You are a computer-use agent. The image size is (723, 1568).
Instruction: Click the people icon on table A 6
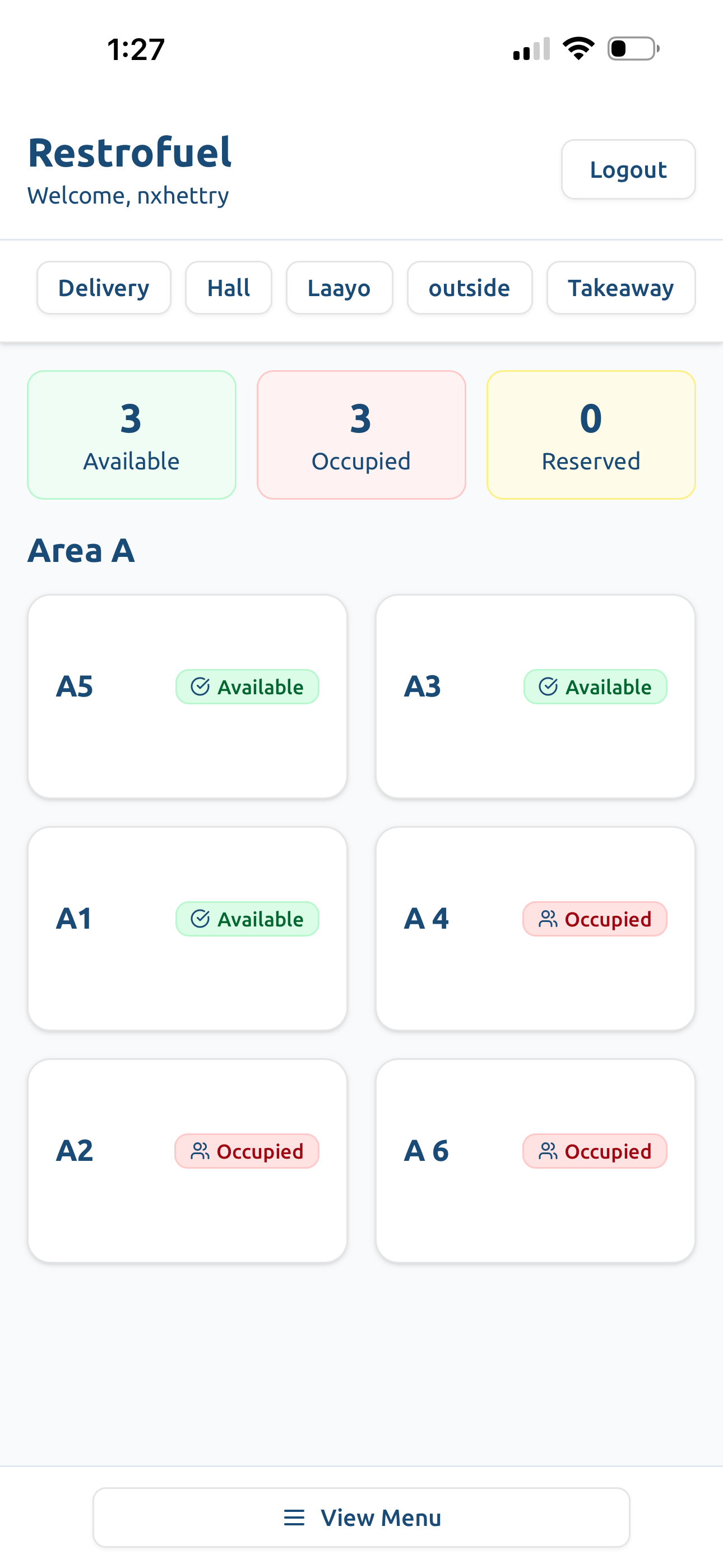[548, 1151]
